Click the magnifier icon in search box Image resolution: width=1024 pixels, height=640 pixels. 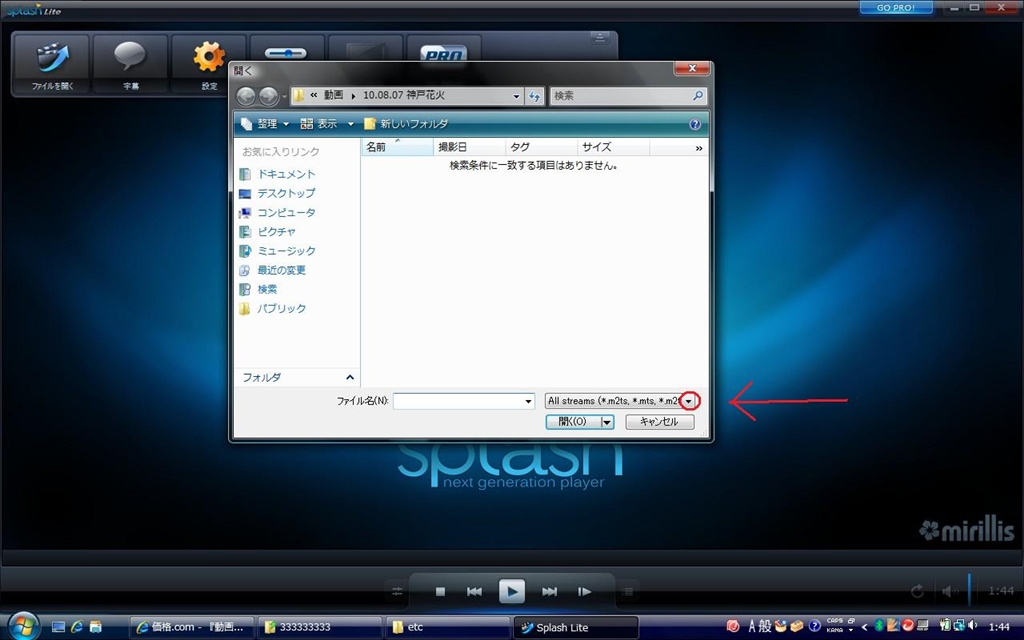coord(697,95)
